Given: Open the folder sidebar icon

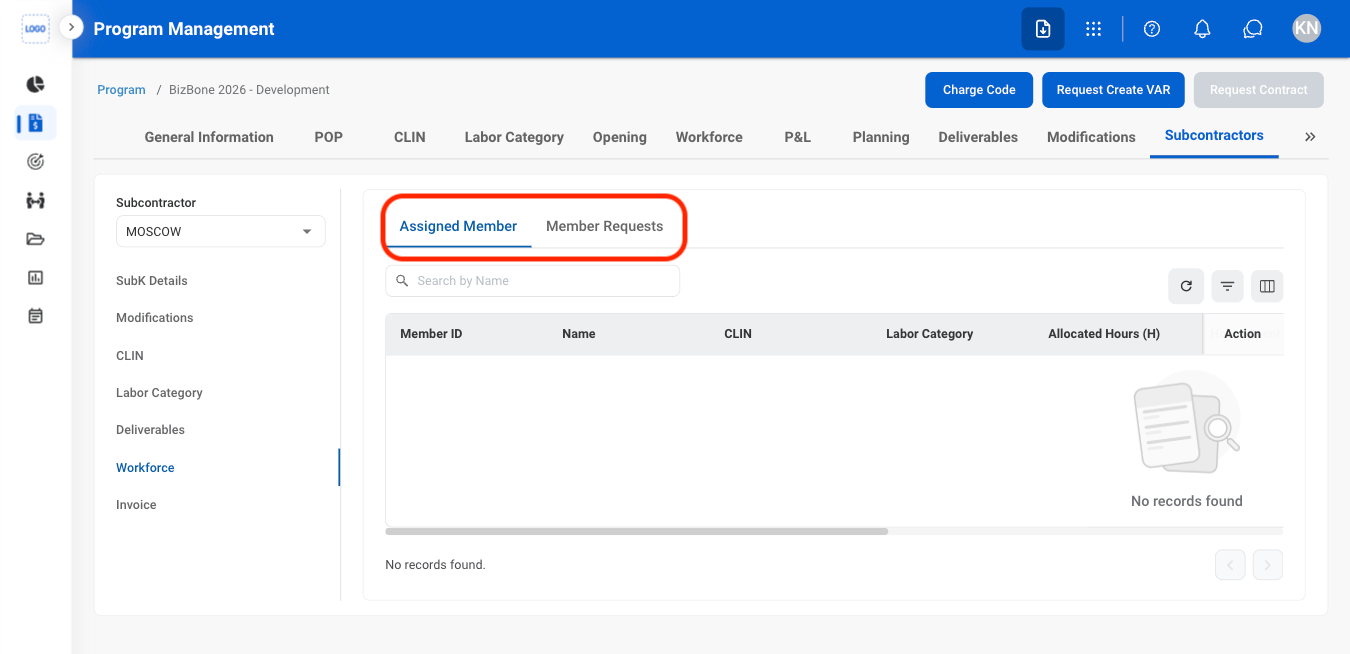Looking at the screenshot, I should click(x=35, y=238).
